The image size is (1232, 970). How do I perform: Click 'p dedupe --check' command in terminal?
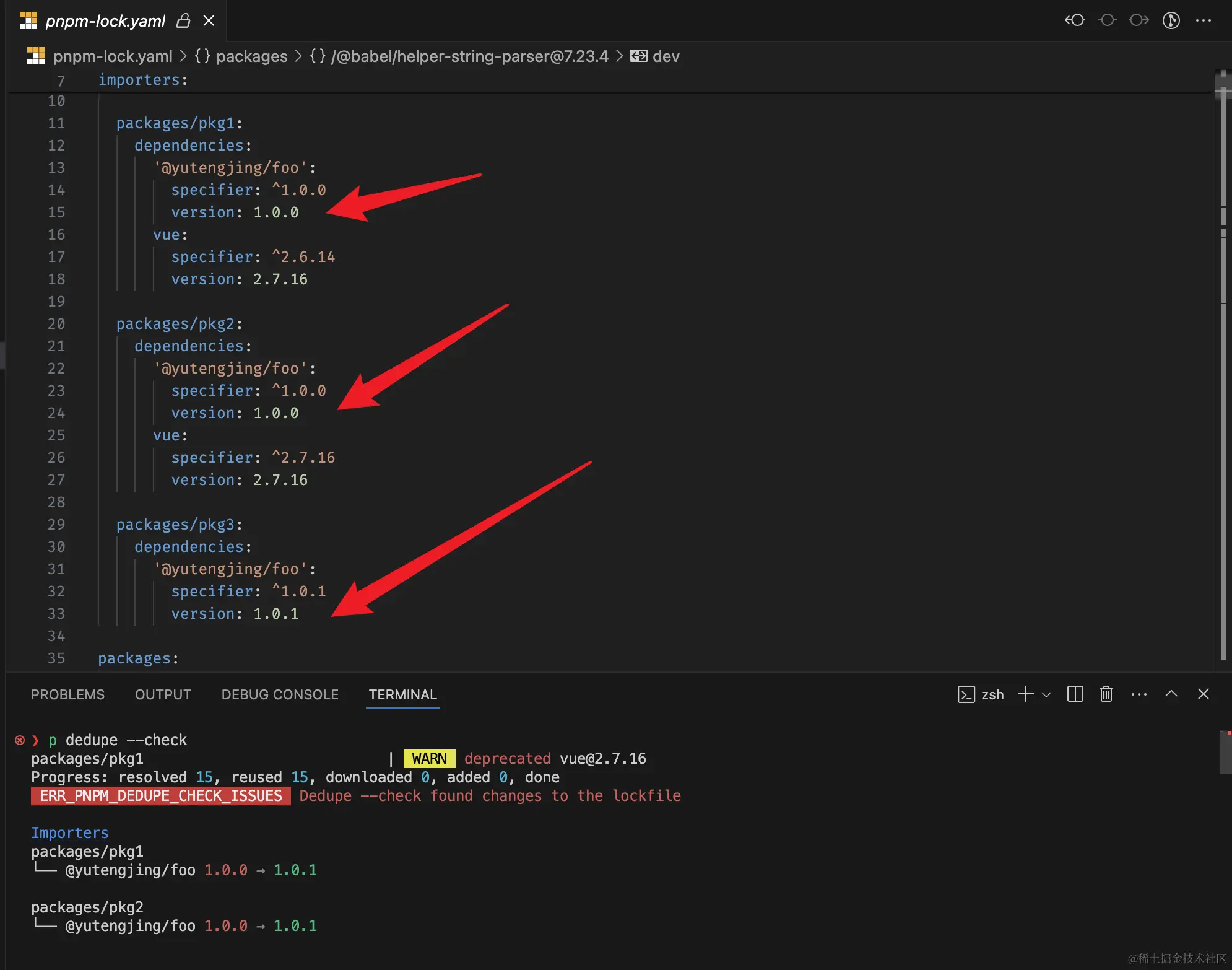coord(117,740)
